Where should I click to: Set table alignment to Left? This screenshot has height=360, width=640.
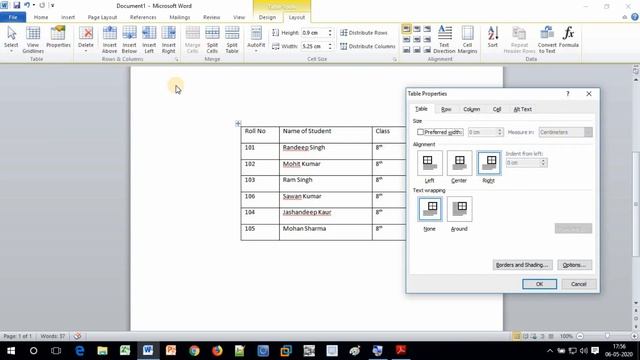(x=429, y=163)
